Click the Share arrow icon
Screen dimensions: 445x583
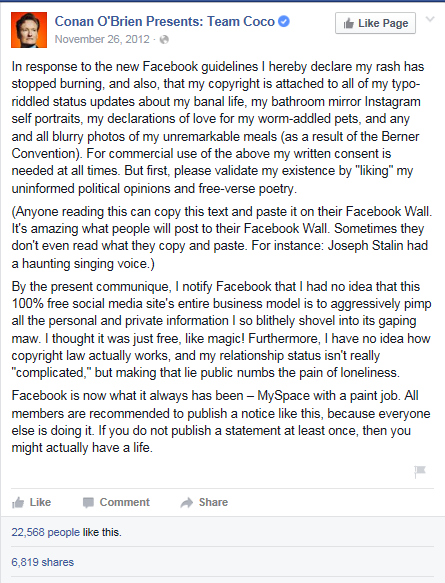tap(187, 503)
